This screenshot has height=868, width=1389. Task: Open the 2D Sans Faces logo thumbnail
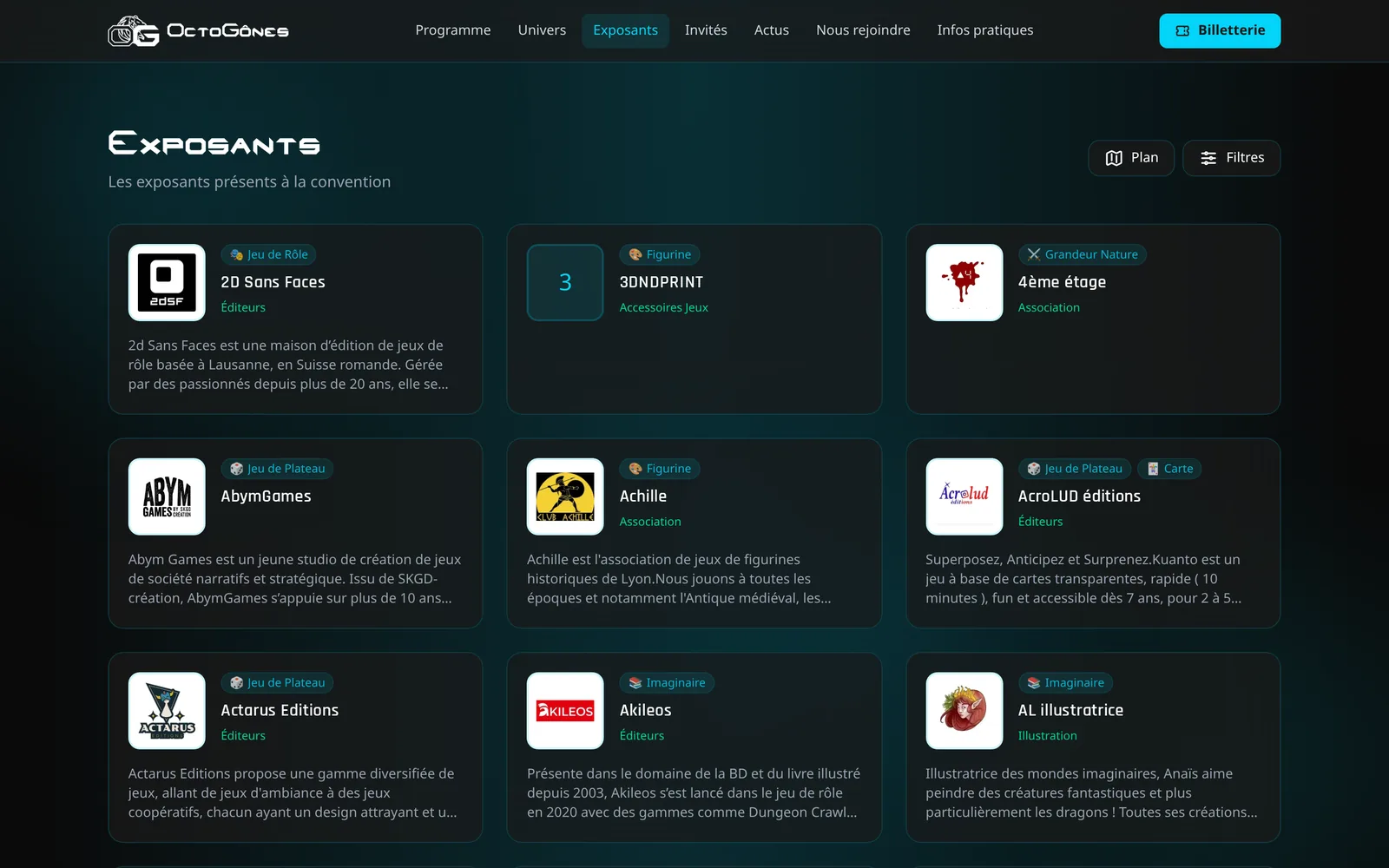(167, 282)
